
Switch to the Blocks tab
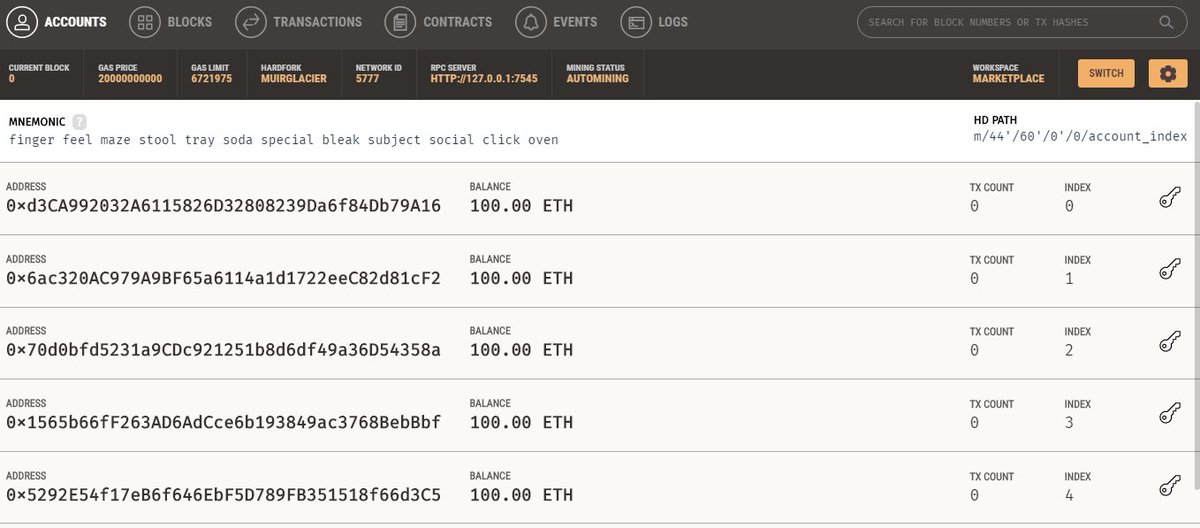coord(172,21)
